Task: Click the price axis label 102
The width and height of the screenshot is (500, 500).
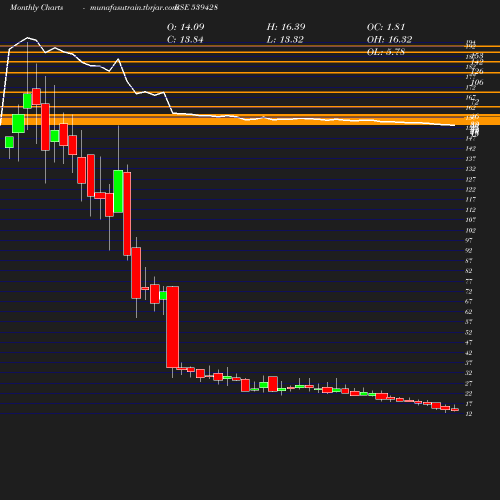Action: pos(470,230)
